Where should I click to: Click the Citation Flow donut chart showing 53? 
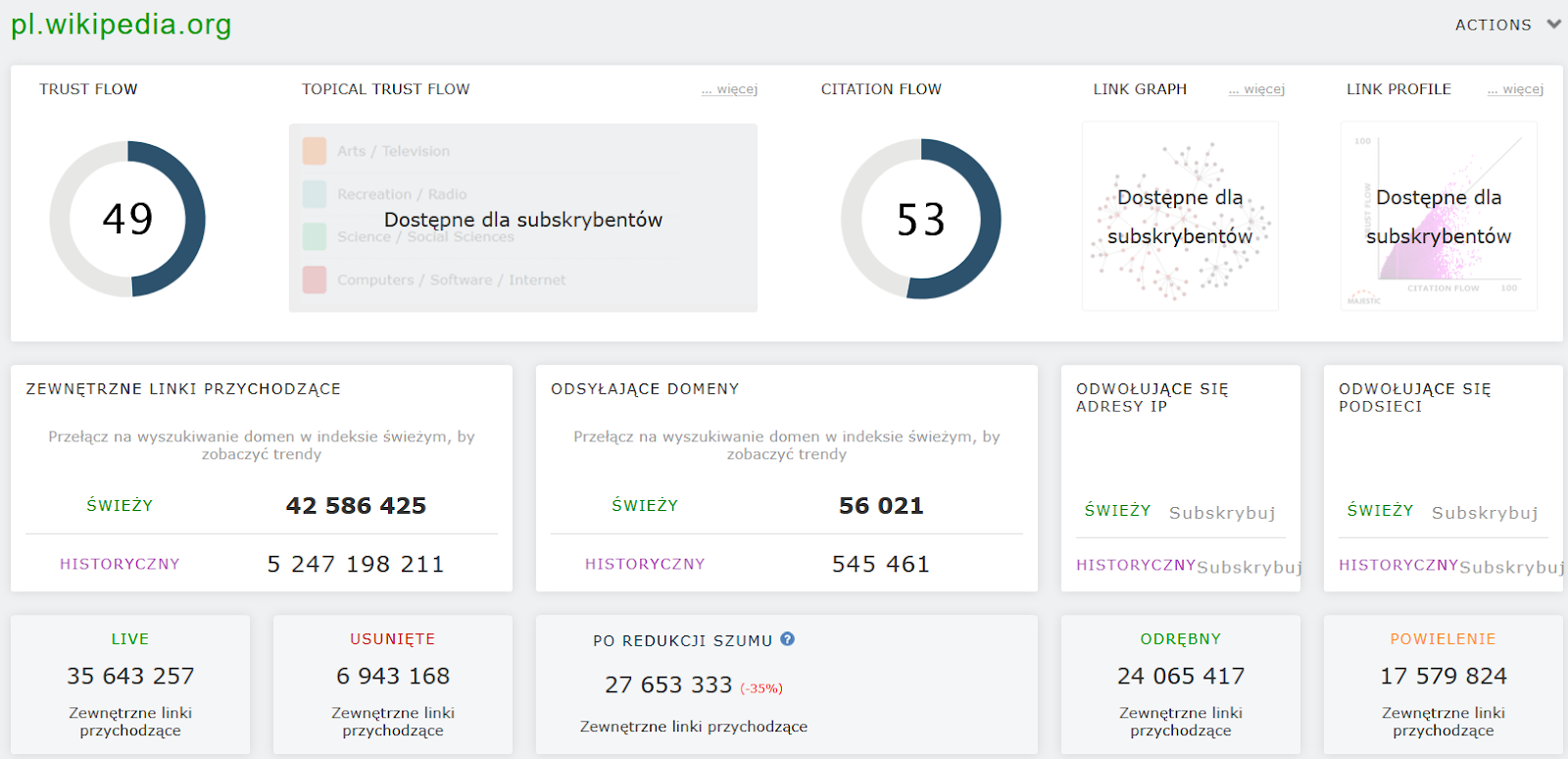click(921, 219)
